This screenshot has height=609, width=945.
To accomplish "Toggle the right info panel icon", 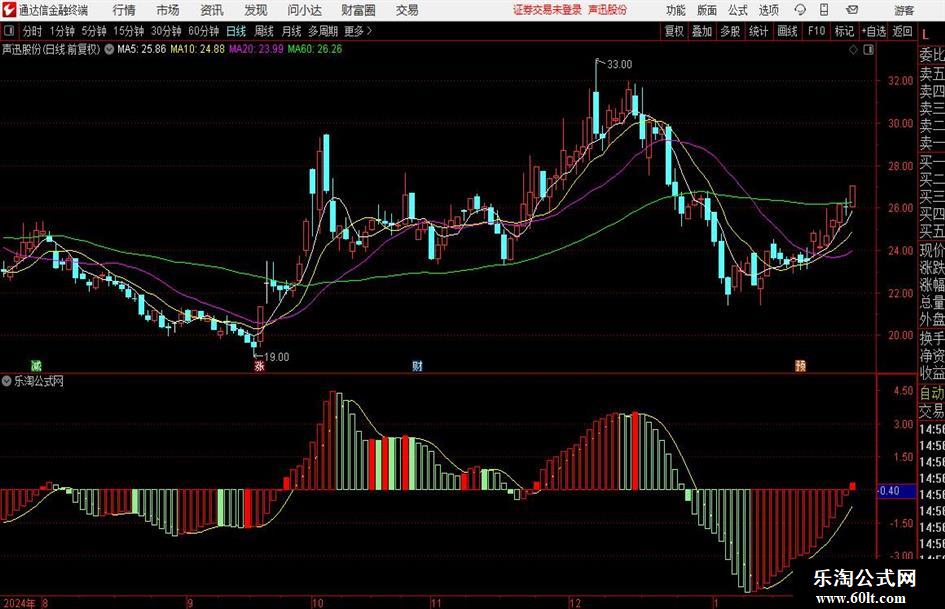I will 868,50.
